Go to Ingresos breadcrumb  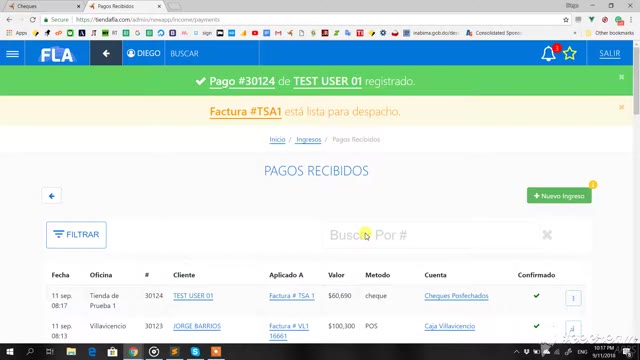[x=309, y=140]
